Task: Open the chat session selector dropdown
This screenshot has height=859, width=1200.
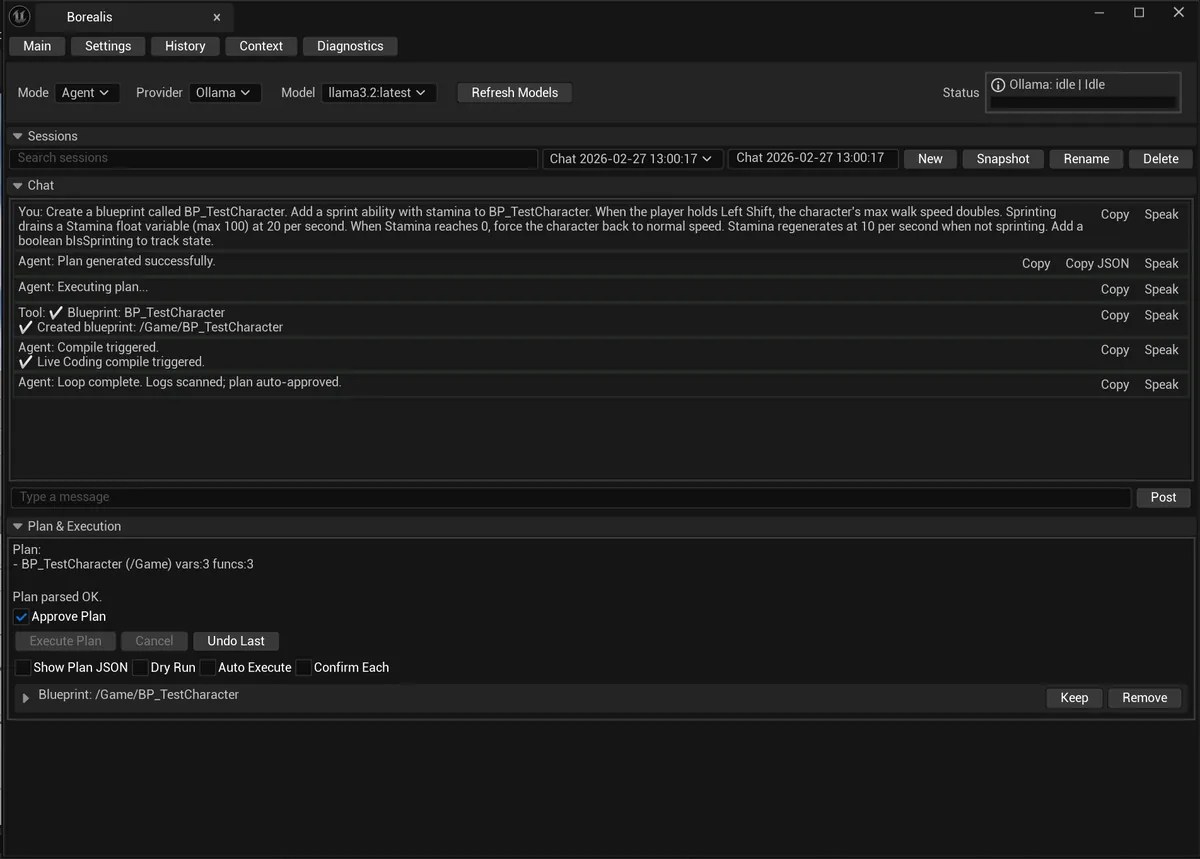Action: pyautogui.click(x=632, y=158)
